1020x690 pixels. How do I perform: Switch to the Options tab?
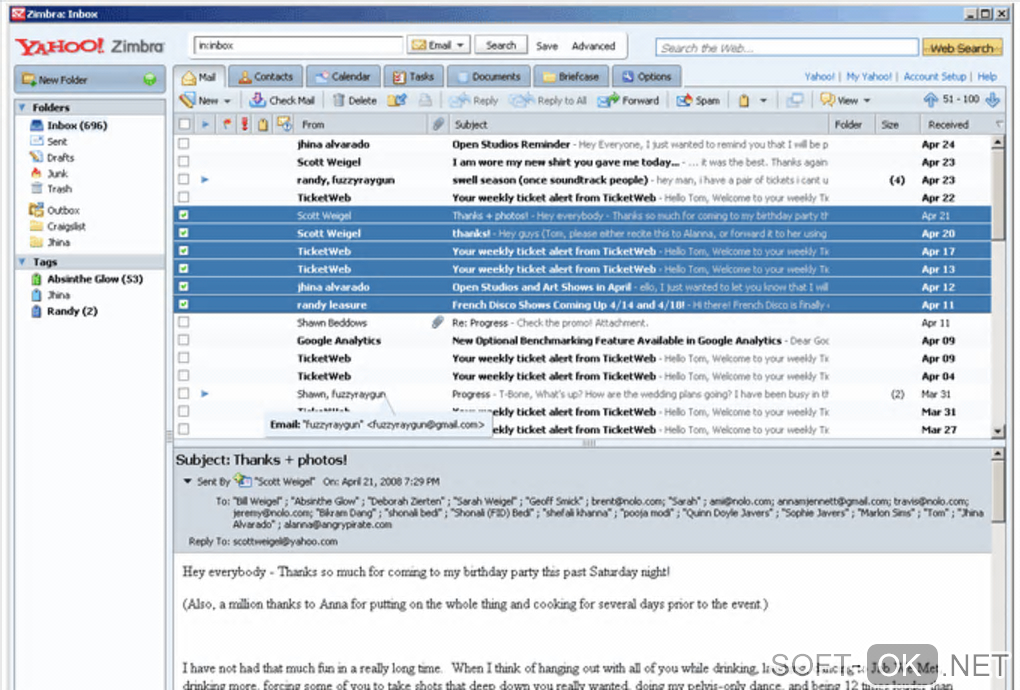(647, 77)
